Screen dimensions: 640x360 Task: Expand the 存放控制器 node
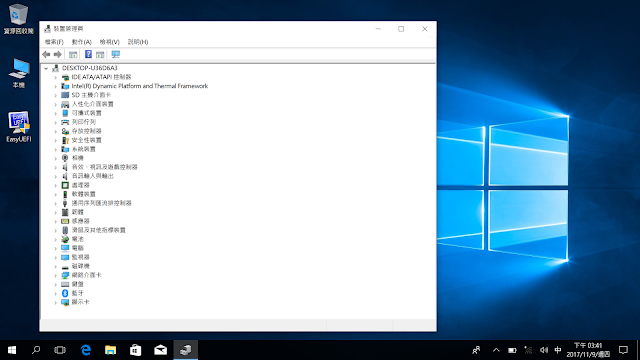point(56,131)
